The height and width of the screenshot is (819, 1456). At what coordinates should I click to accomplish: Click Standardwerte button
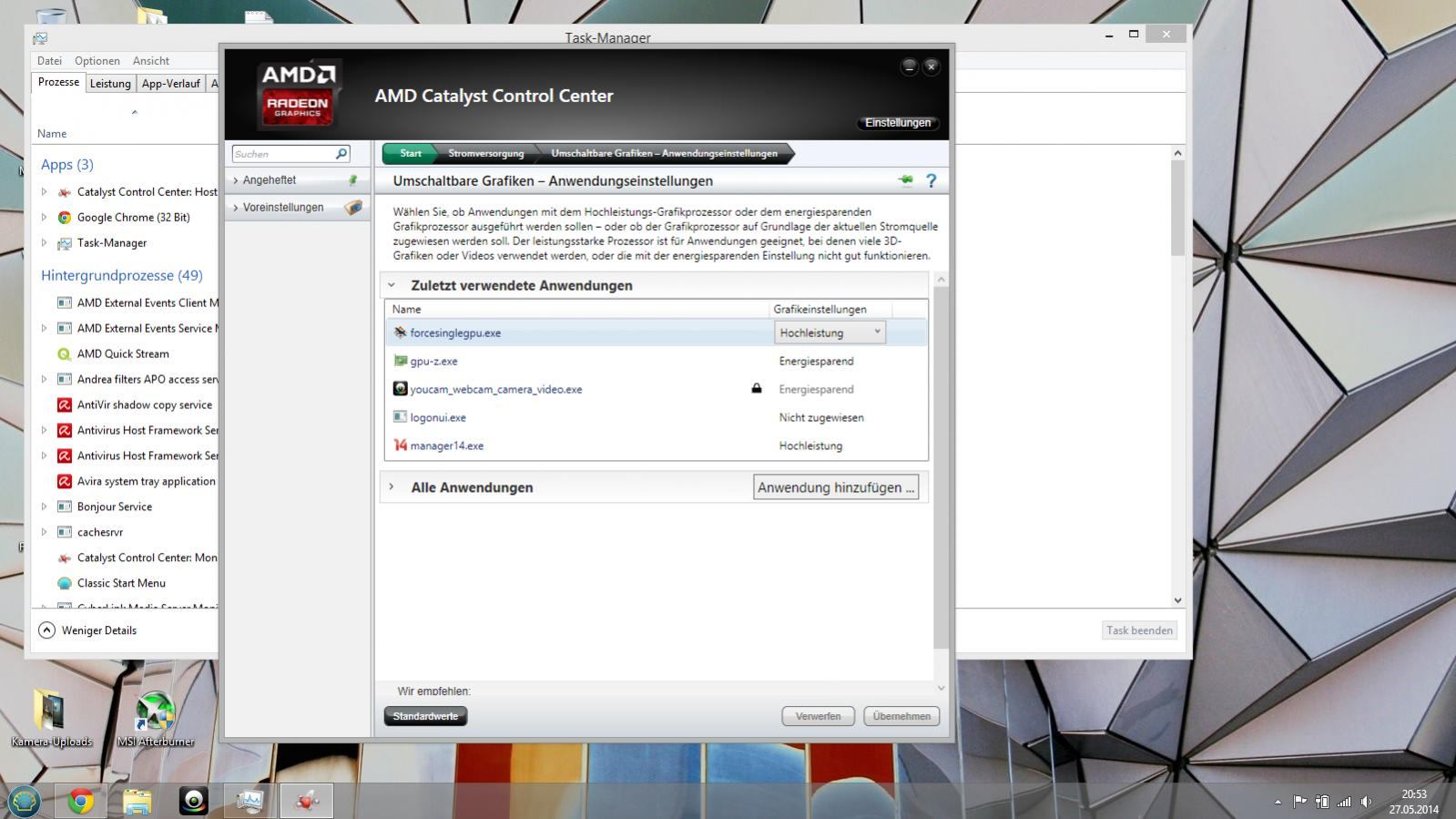tap(425, 716)
